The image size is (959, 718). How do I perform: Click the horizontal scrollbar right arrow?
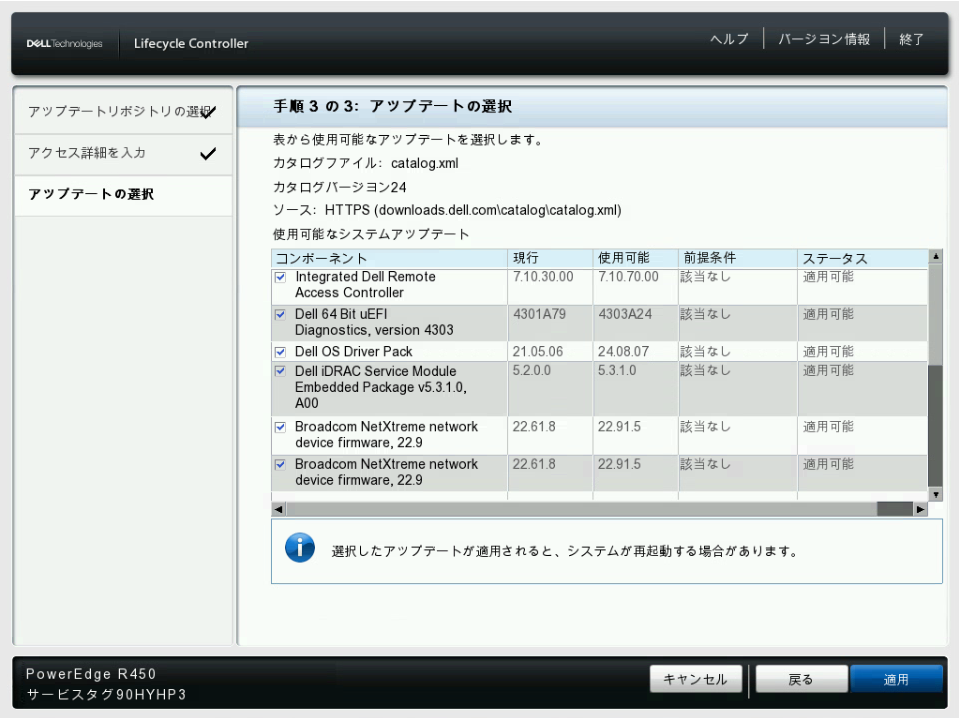(921, 509)
